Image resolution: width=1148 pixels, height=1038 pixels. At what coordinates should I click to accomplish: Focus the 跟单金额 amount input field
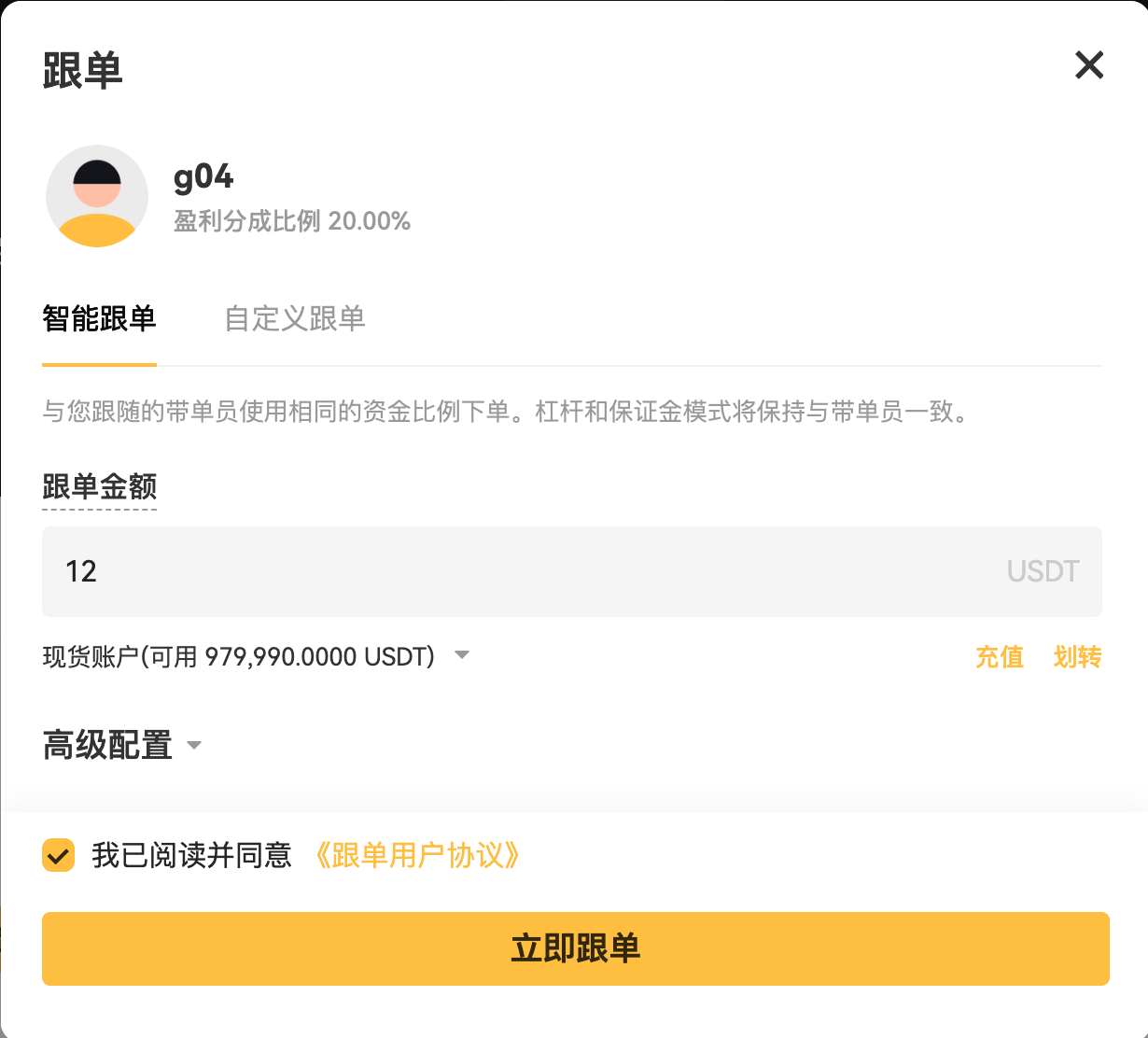click(x=523, y=571)
